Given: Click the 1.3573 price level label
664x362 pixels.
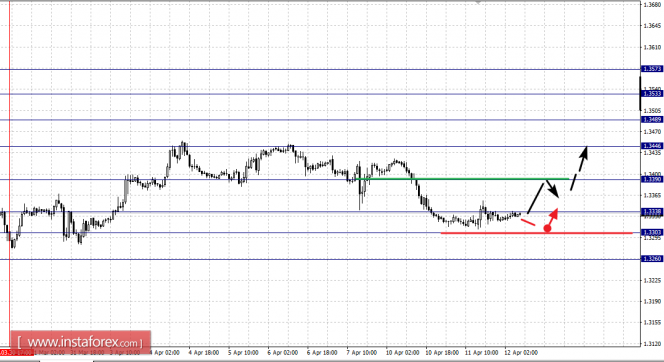Looking at the screenshot, I should tap(652, 69).
